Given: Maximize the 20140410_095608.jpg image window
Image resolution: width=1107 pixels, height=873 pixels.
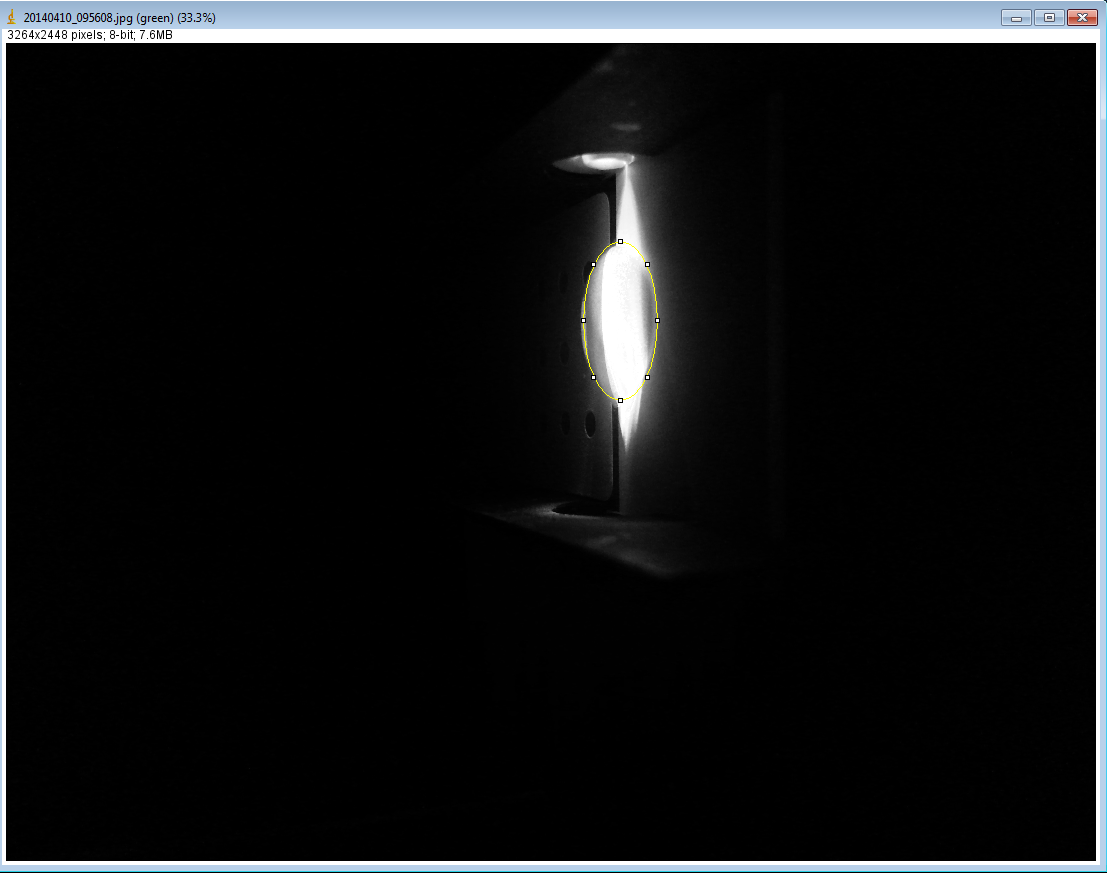Looking at the screenshot, I should coord(1048,18).
